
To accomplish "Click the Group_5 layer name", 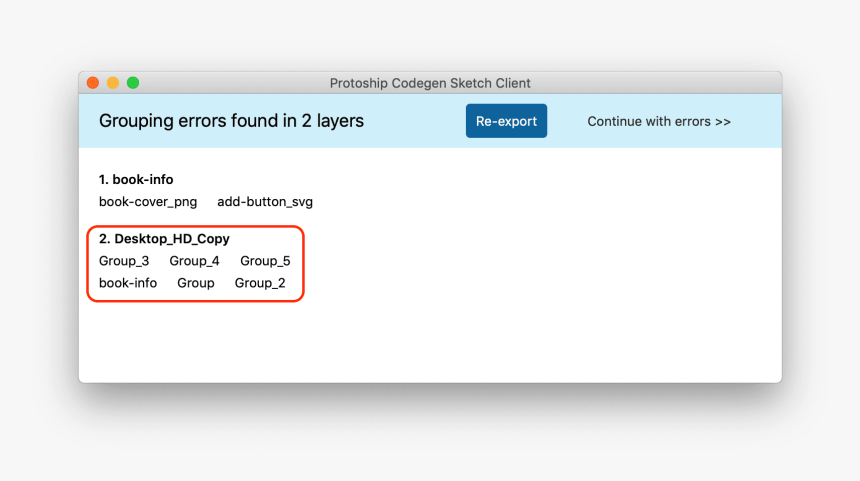I will pos(265,261).
